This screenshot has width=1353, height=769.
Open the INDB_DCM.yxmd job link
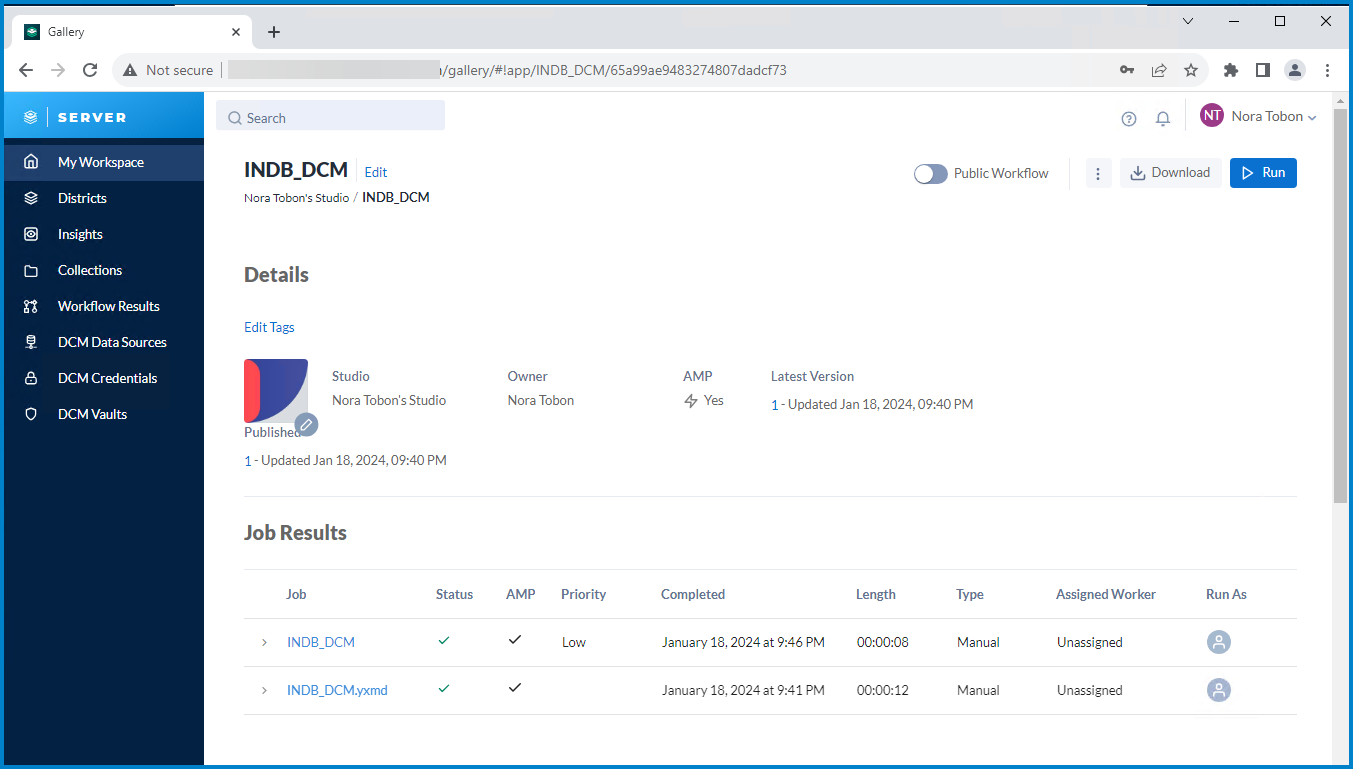point(337,690)
